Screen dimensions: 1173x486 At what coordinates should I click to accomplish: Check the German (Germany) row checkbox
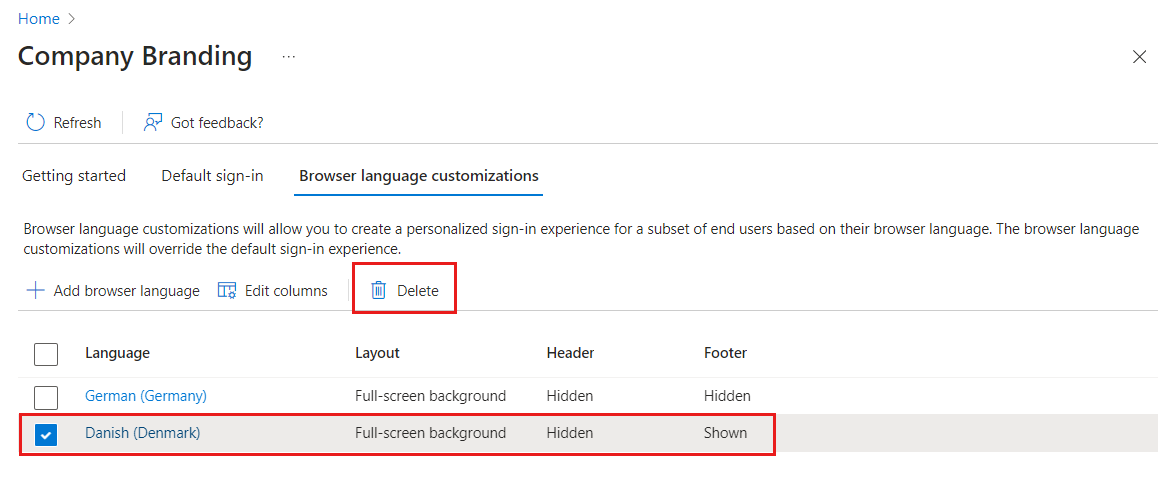(x=46, y=396)
